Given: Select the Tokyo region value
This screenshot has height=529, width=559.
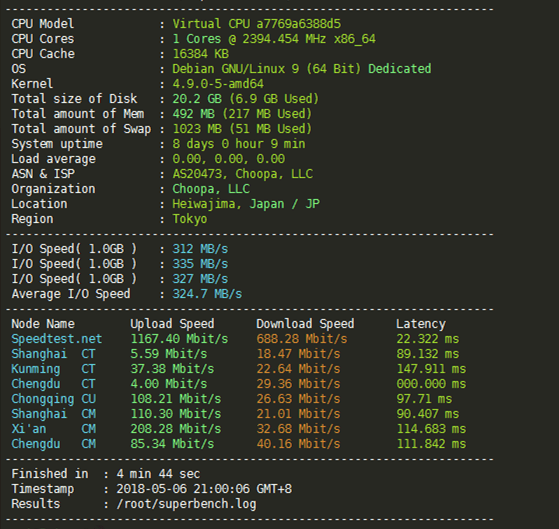Looking at the screenshot, I should pos(190,219).
